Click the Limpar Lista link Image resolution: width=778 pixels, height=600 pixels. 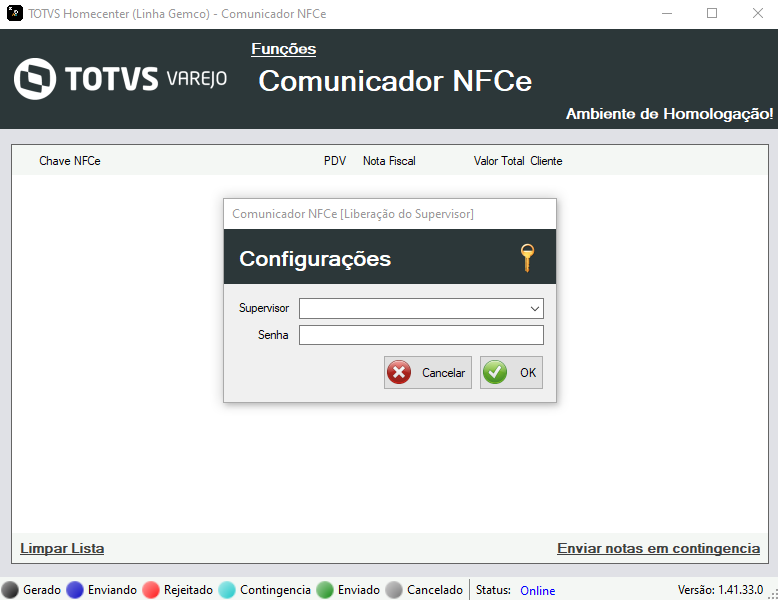(62, 548)
